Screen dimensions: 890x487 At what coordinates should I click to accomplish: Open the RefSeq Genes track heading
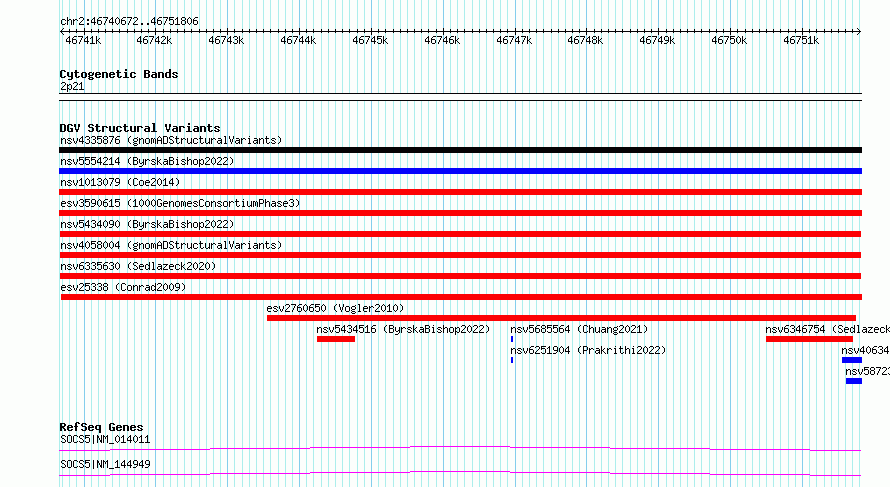pos(101,427)
